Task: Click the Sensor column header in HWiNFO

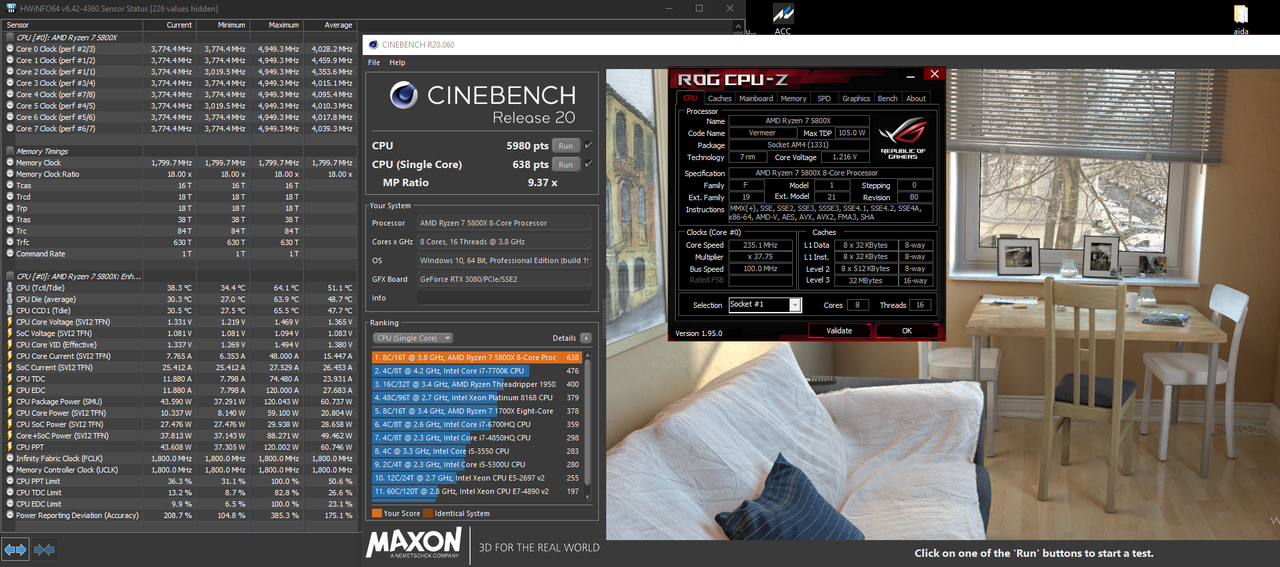Action: pyautogui.click(x=70, y=24)
